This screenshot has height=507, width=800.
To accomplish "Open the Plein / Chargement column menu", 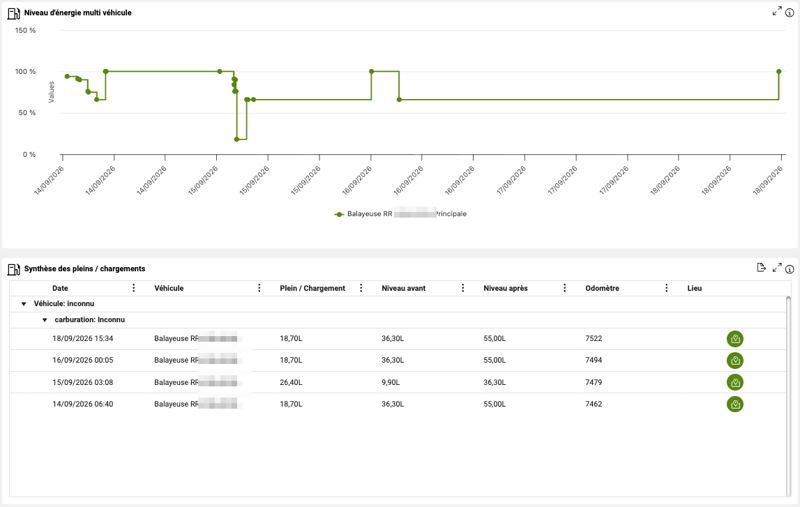I will tap(361, 288).
